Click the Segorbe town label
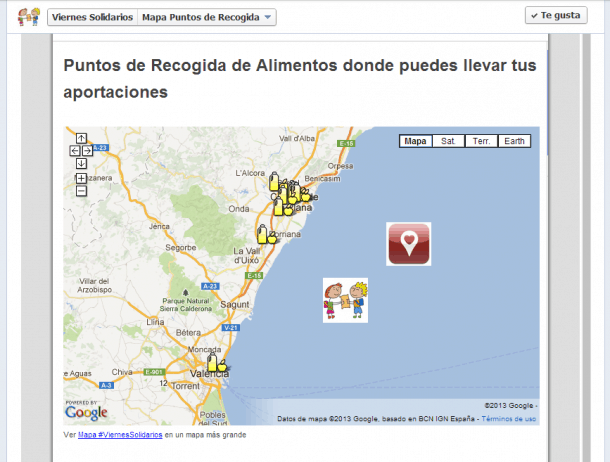The height and width of the screenshot is (462, 610). 181,247
